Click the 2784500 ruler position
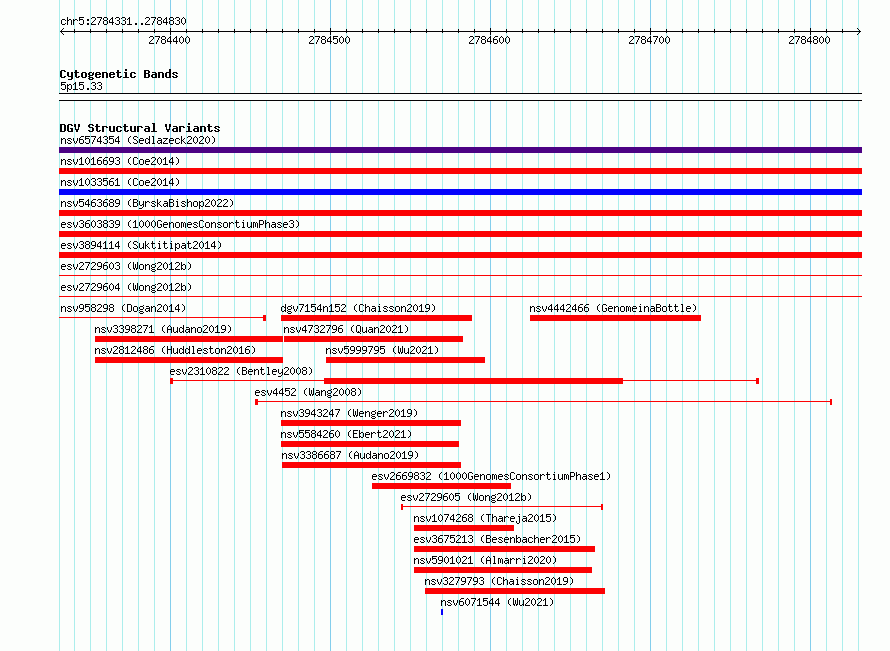This screenshot has width=890, height=651. coord(330,40)
